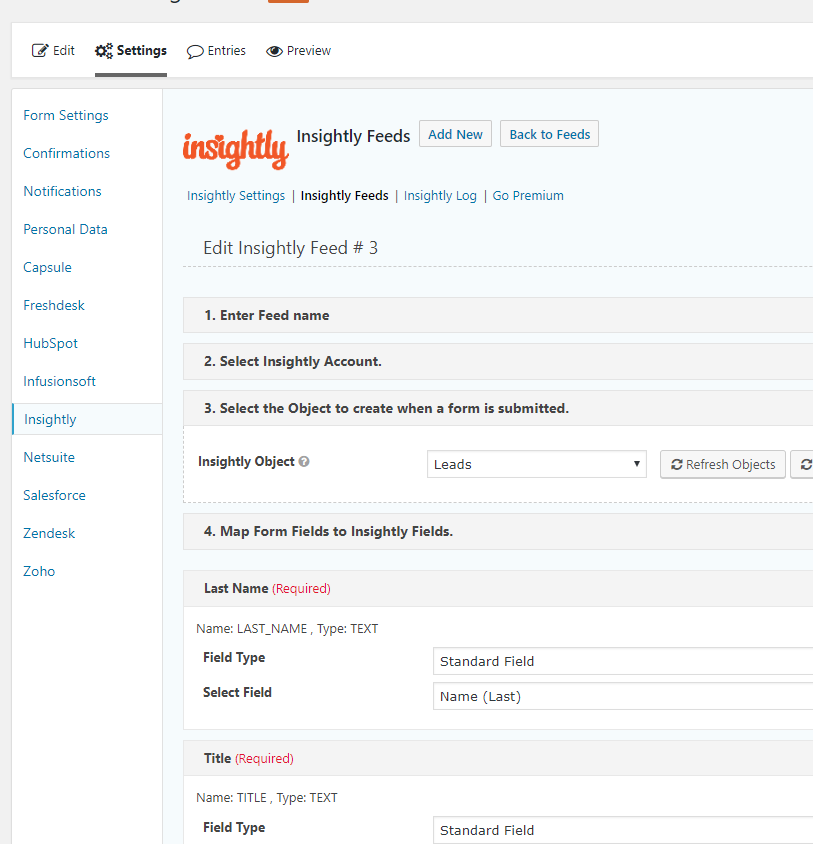Select Netsuite in sidebar
The width and height of the screenshot is (813, 844).
(x=49, y=457)
